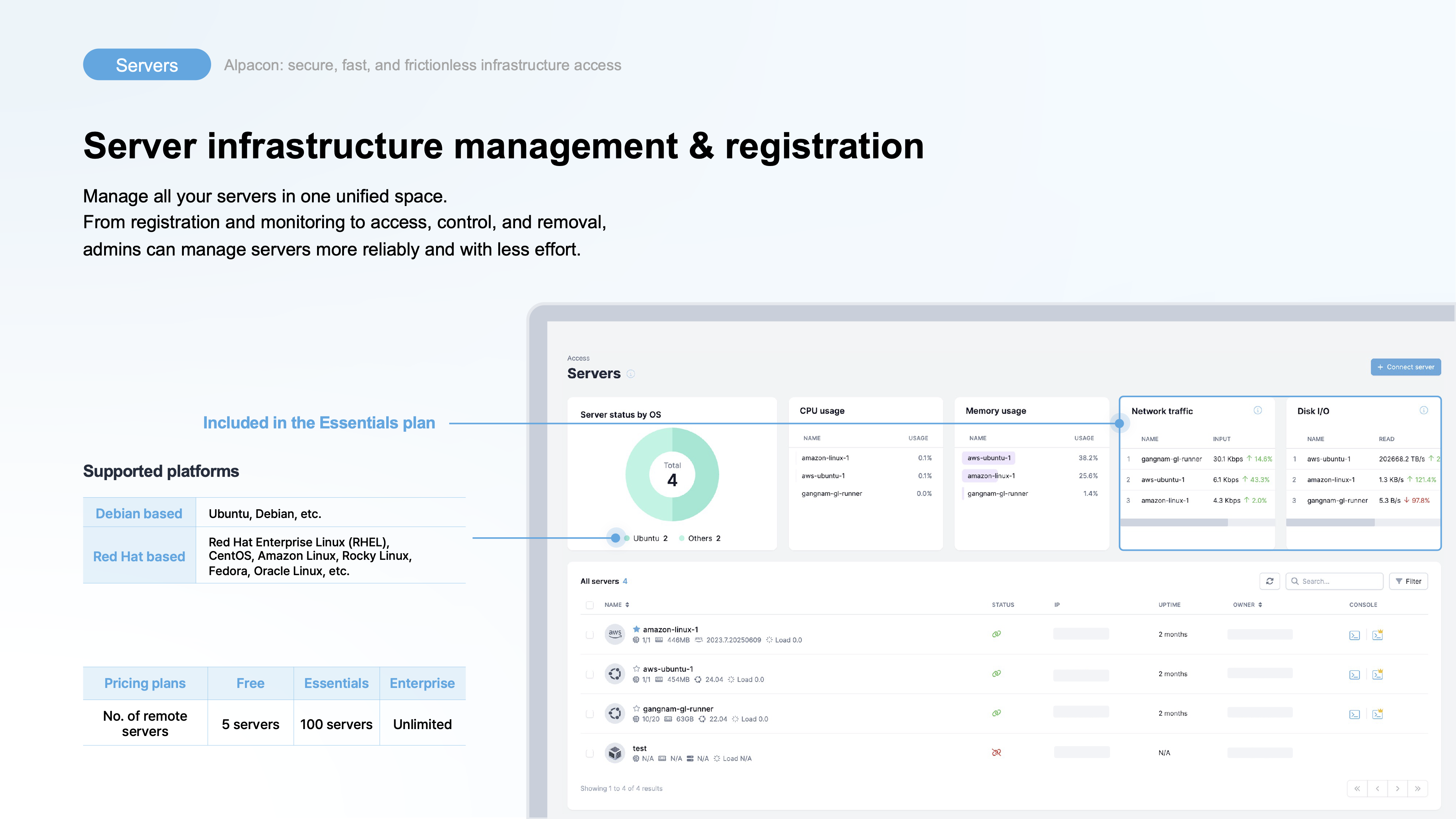Screen dimensions: 1456x819
Task: Open the crowned premium console for aws-ubuntu-1
Action: pos(1377,674)
